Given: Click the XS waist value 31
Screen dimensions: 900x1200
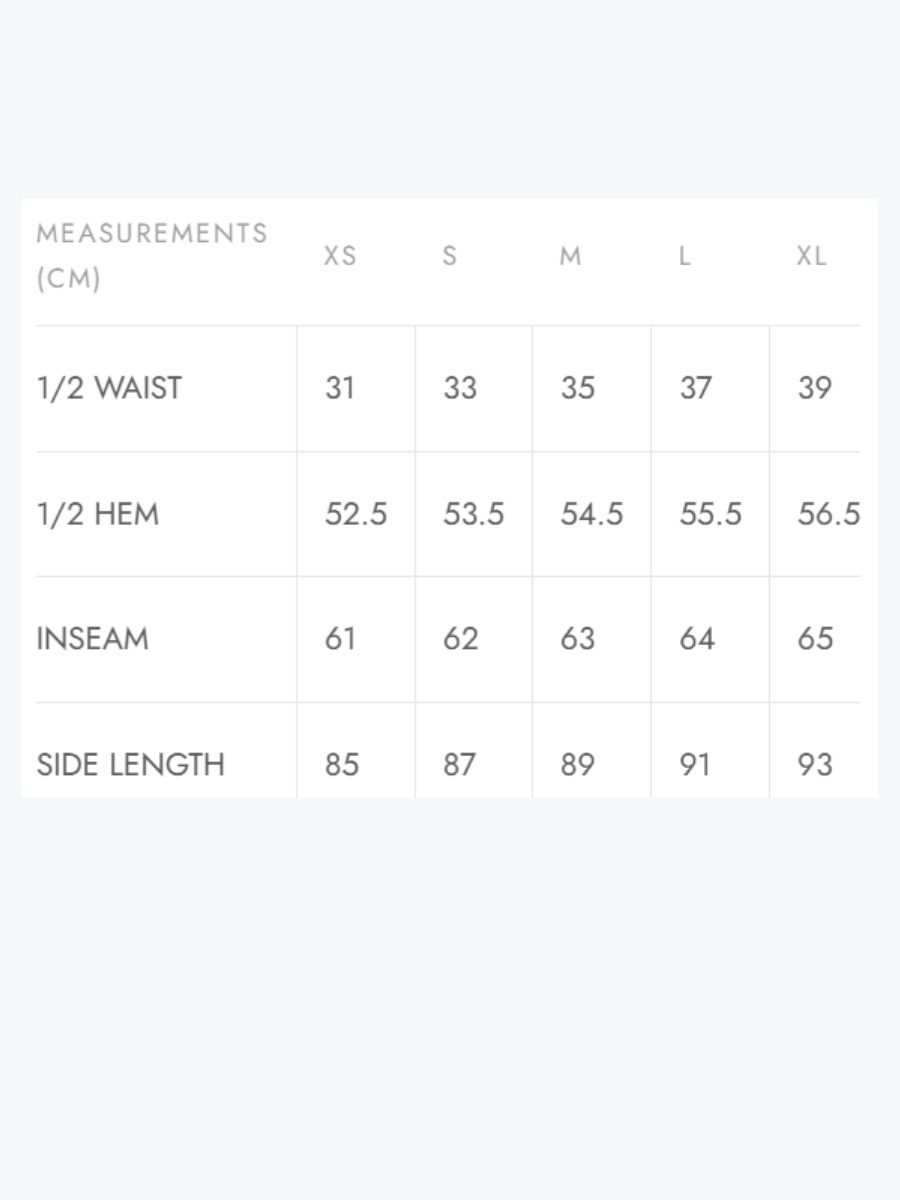Looking at the screenshot, I should [x=340, y=388].
